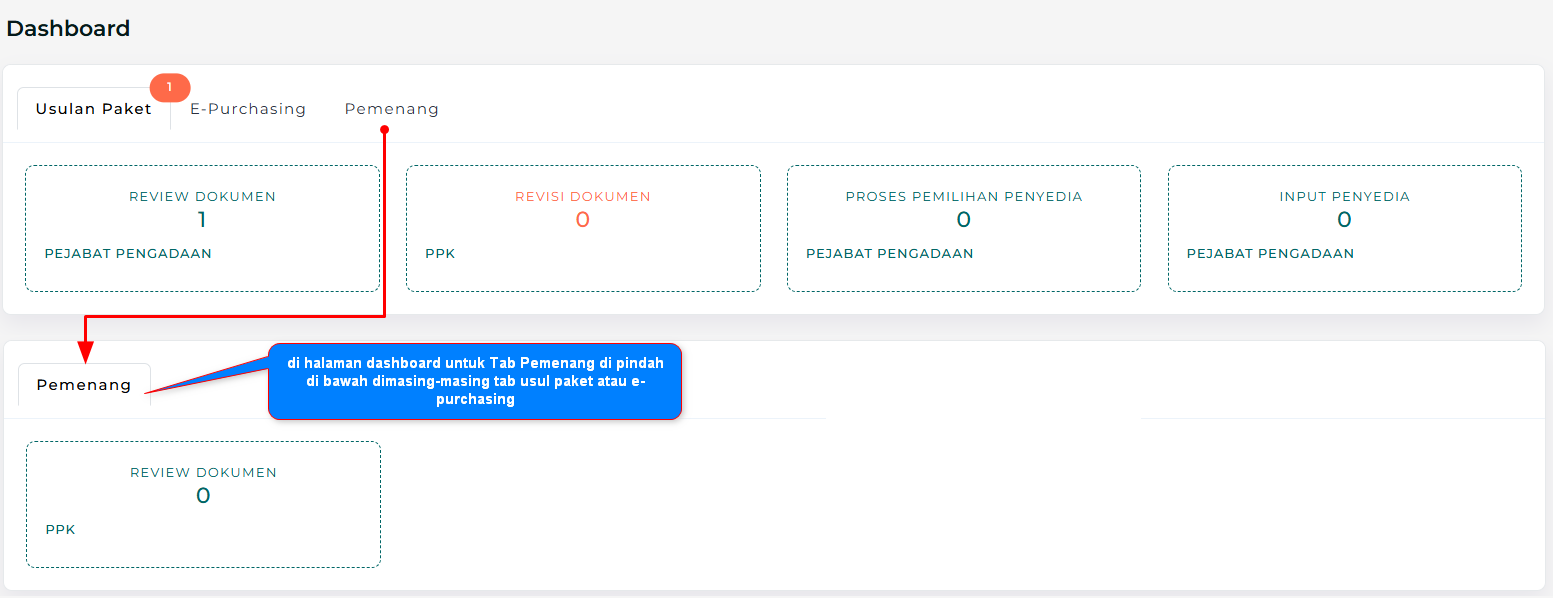
Task: Click the Proses Pemilihan Penyedia count 0
Action: [964, 220]
